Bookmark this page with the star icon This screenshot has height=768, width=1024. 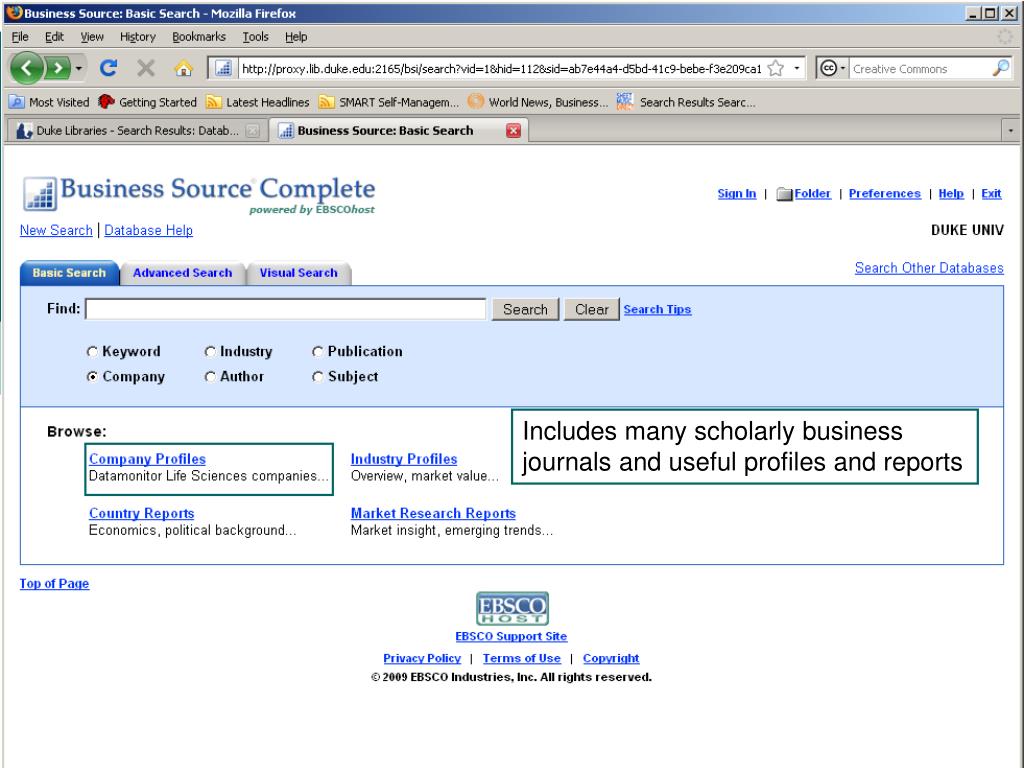pos(776,68)
